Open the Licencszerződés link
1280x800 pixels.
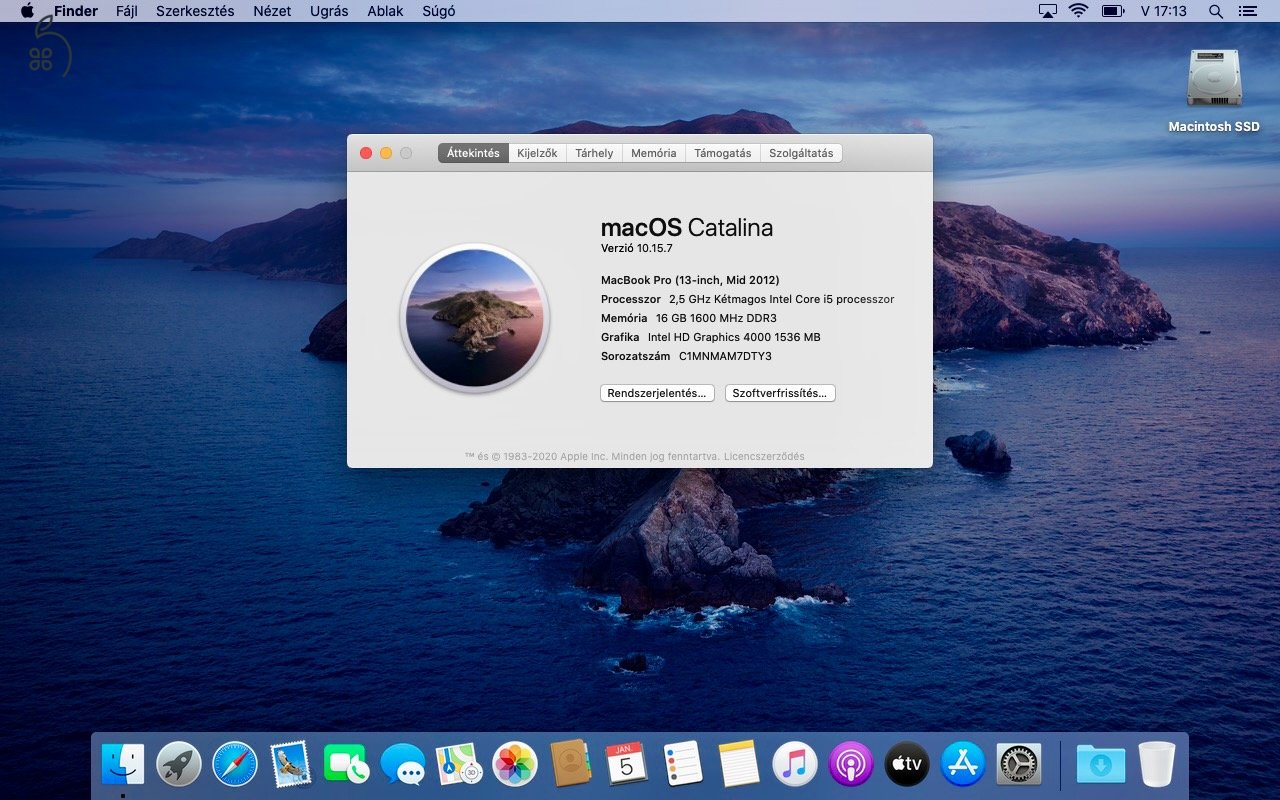764,456
